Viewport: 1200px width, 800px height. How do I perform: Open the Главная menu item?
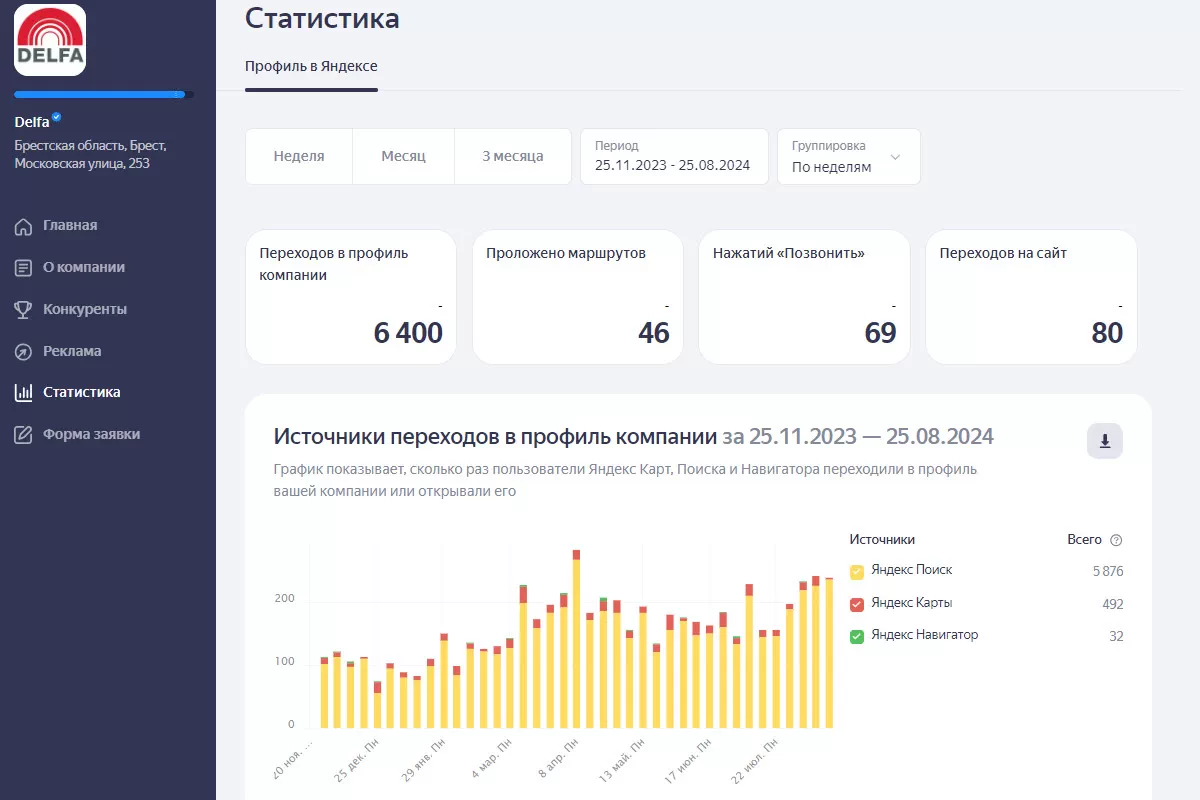pyautogui.click(x=70, y=226)
